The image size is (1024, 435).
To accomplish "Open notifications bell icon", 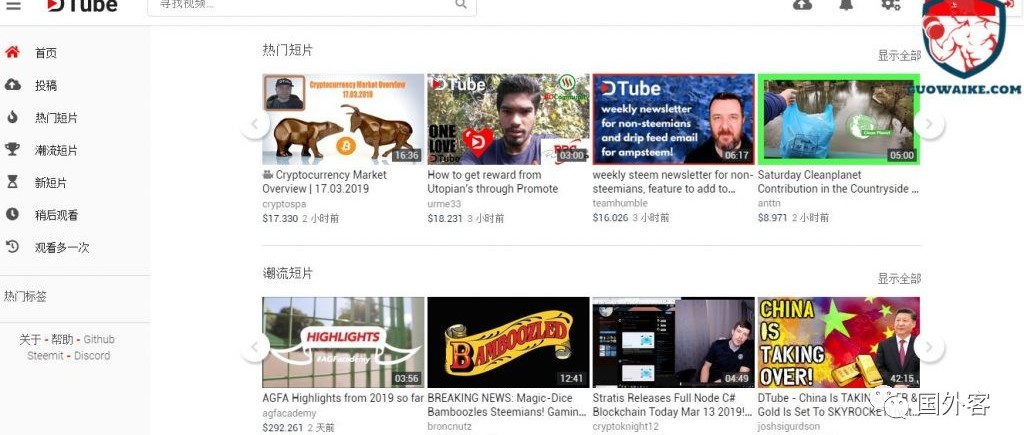I will coord(846,4).
